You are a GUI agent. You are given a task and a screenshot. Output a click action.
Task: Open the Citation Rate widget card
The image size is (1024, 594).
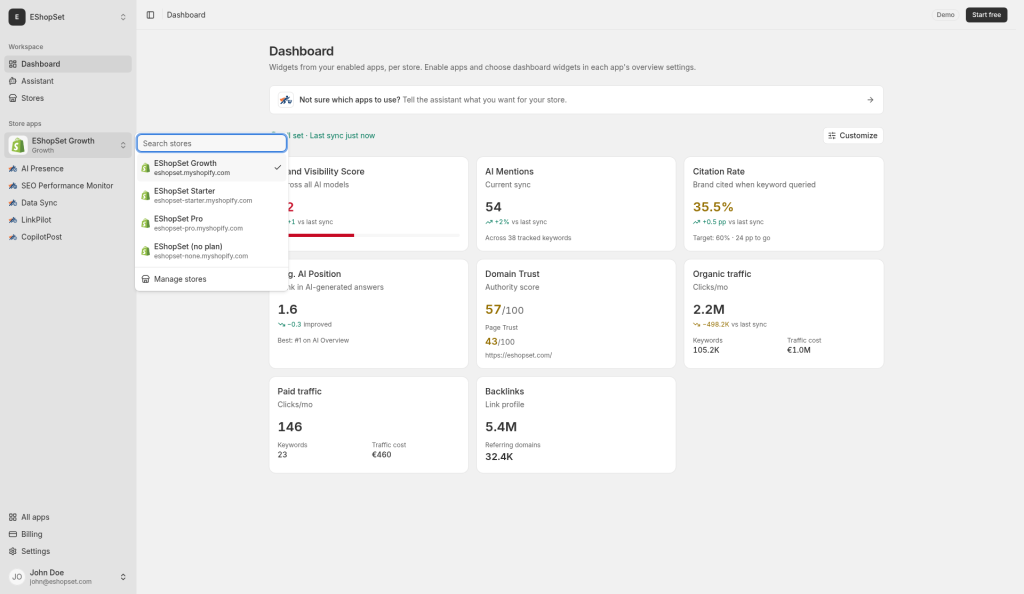coord(784,204)
